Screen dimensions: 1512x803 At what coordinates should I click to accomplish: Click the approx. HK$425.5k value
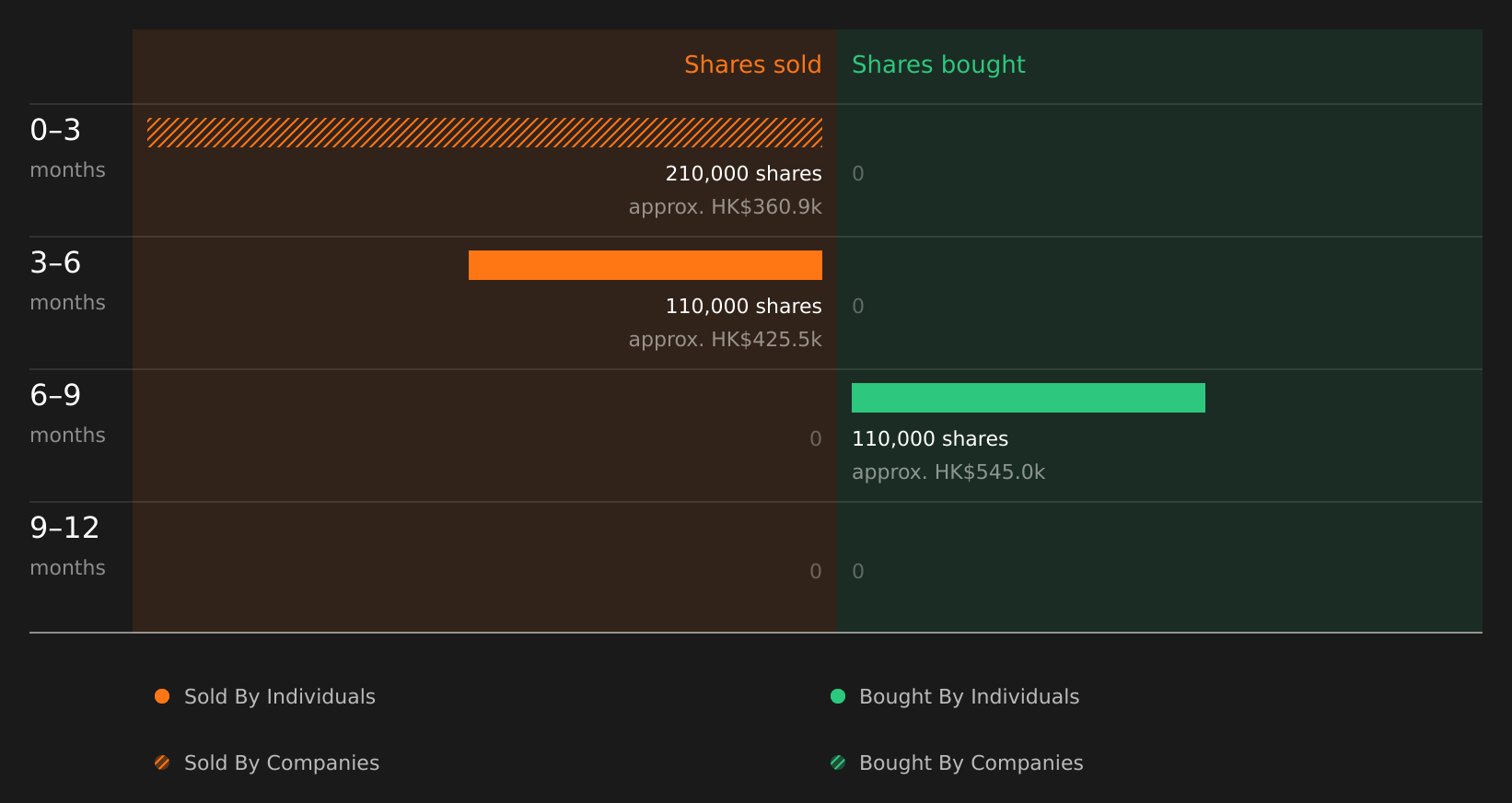[725, 339]
